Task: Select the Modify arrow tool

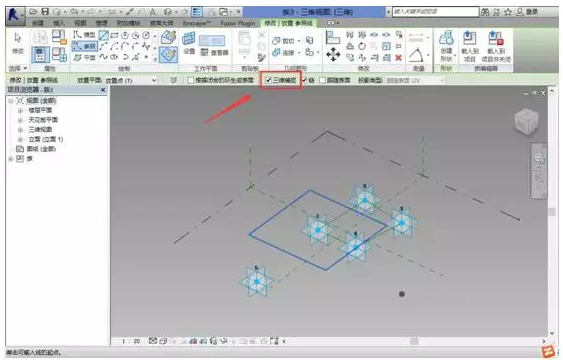Action: (x=18, y=37)
